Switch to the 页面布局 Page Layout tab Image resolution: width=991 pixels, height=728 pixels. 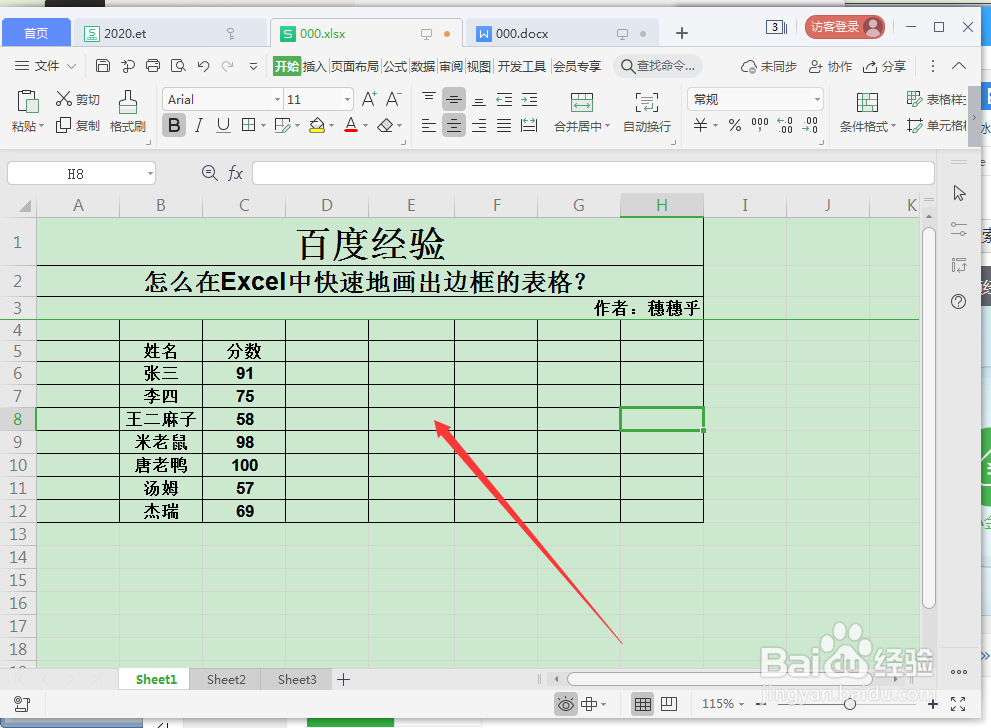point(354,66)
